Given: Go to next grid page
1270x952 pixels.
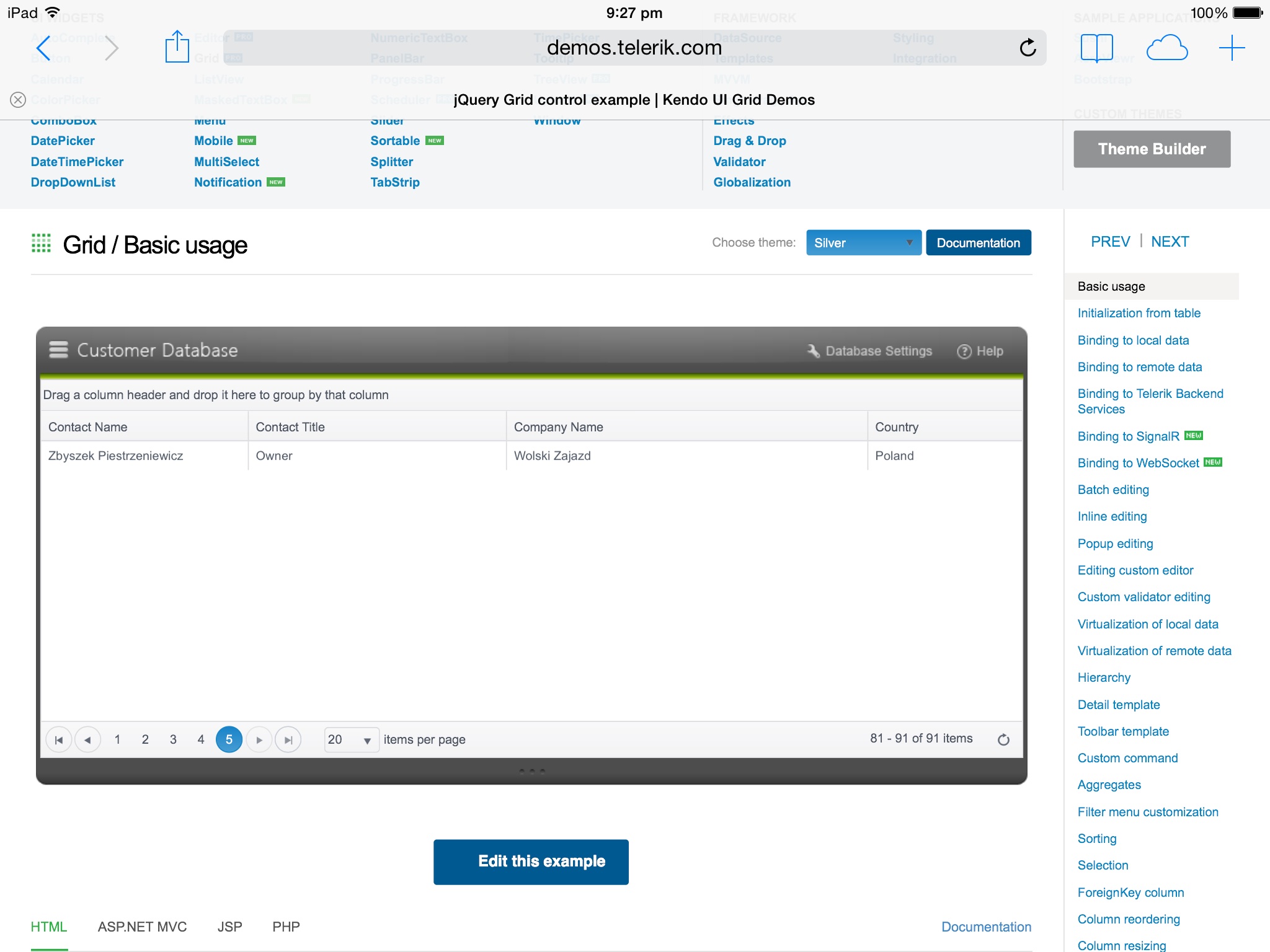Looking at the screenshot, I should [259, 739].
